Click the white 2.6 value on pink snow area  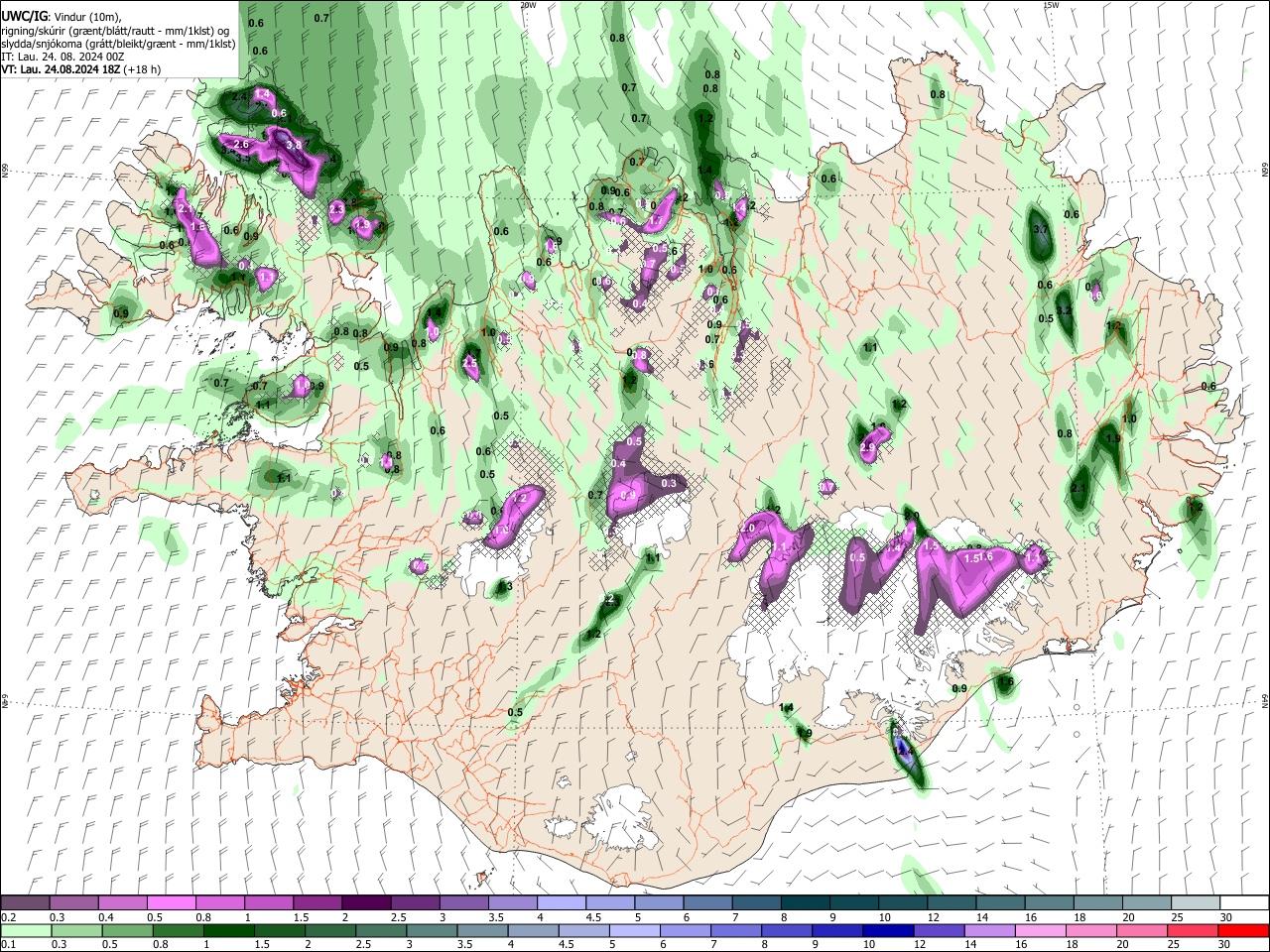(x=241, y=144)
